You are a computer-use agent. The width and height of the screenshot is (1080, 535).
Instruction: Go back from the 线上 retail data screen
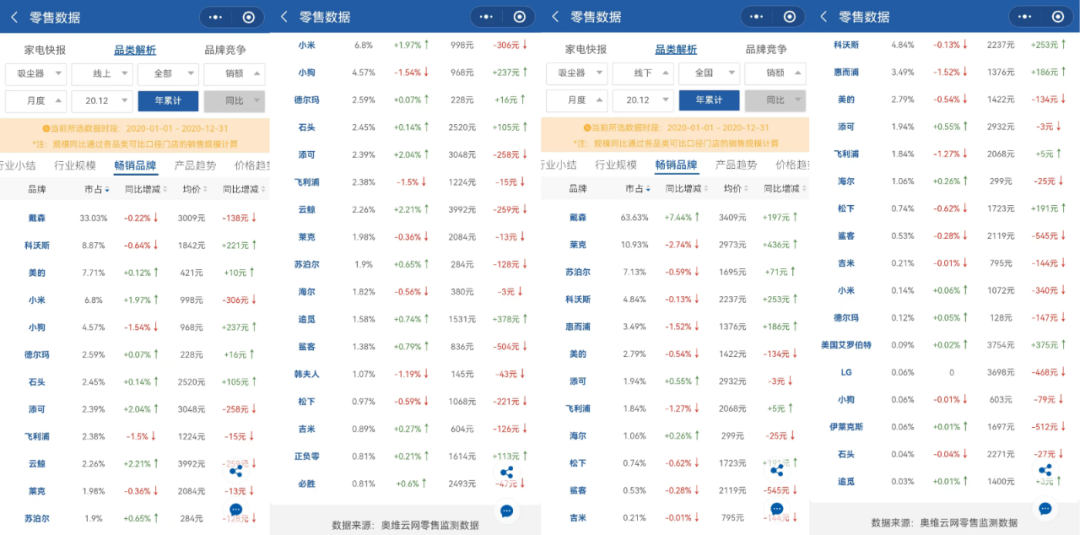click(x=14, y=17)
